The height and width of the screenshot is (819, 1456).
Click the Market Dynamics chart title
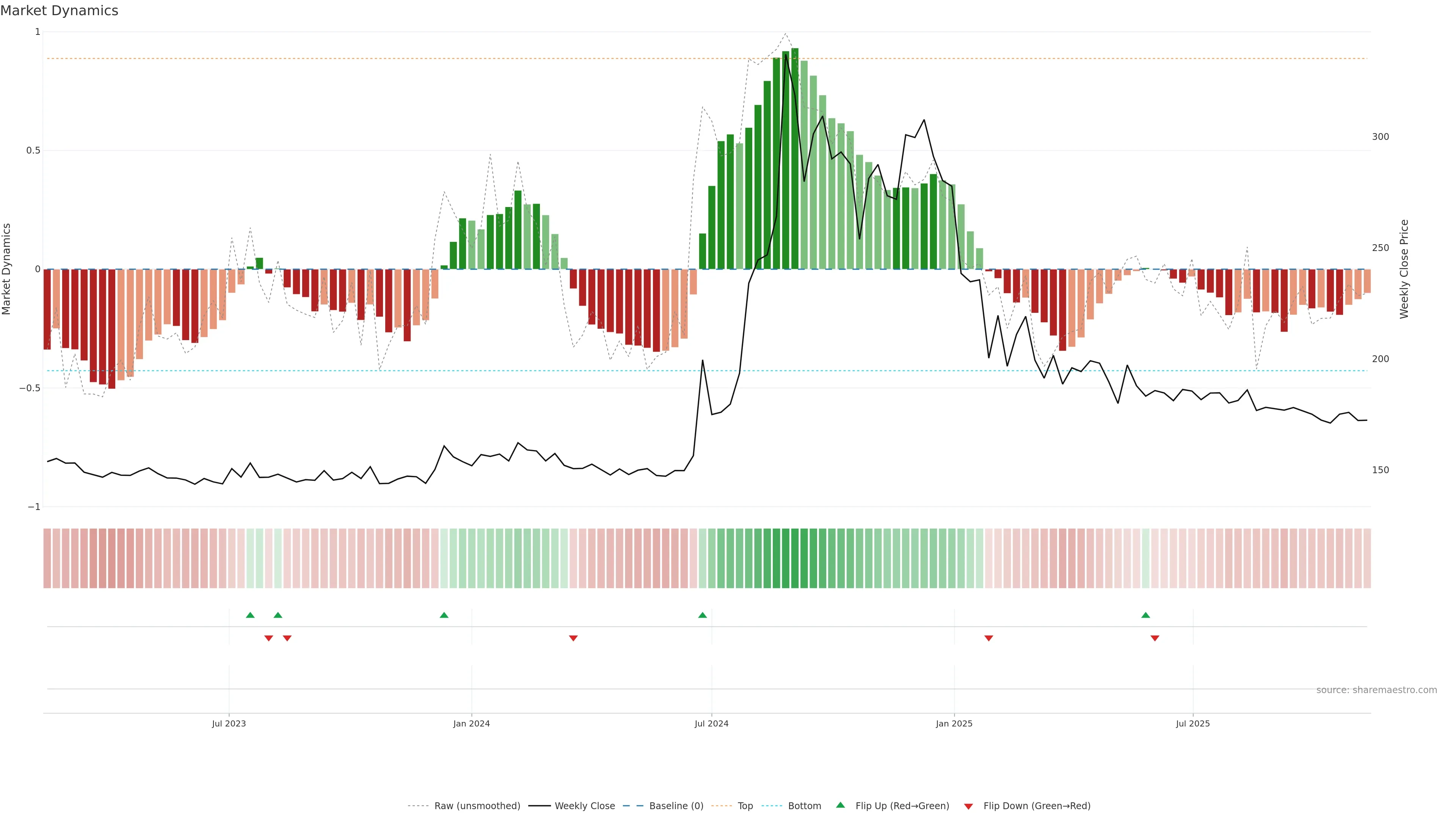(60, 11)
